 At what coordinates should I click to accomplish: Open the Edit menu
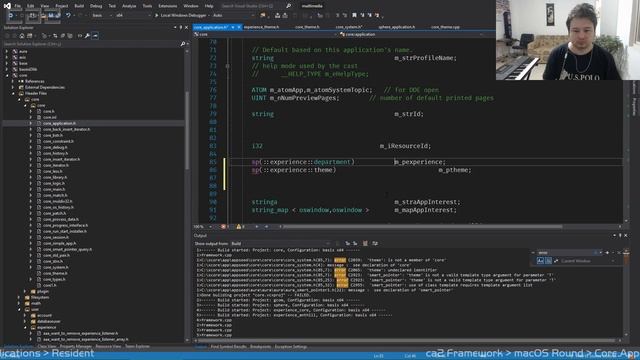tap(31, 6)
